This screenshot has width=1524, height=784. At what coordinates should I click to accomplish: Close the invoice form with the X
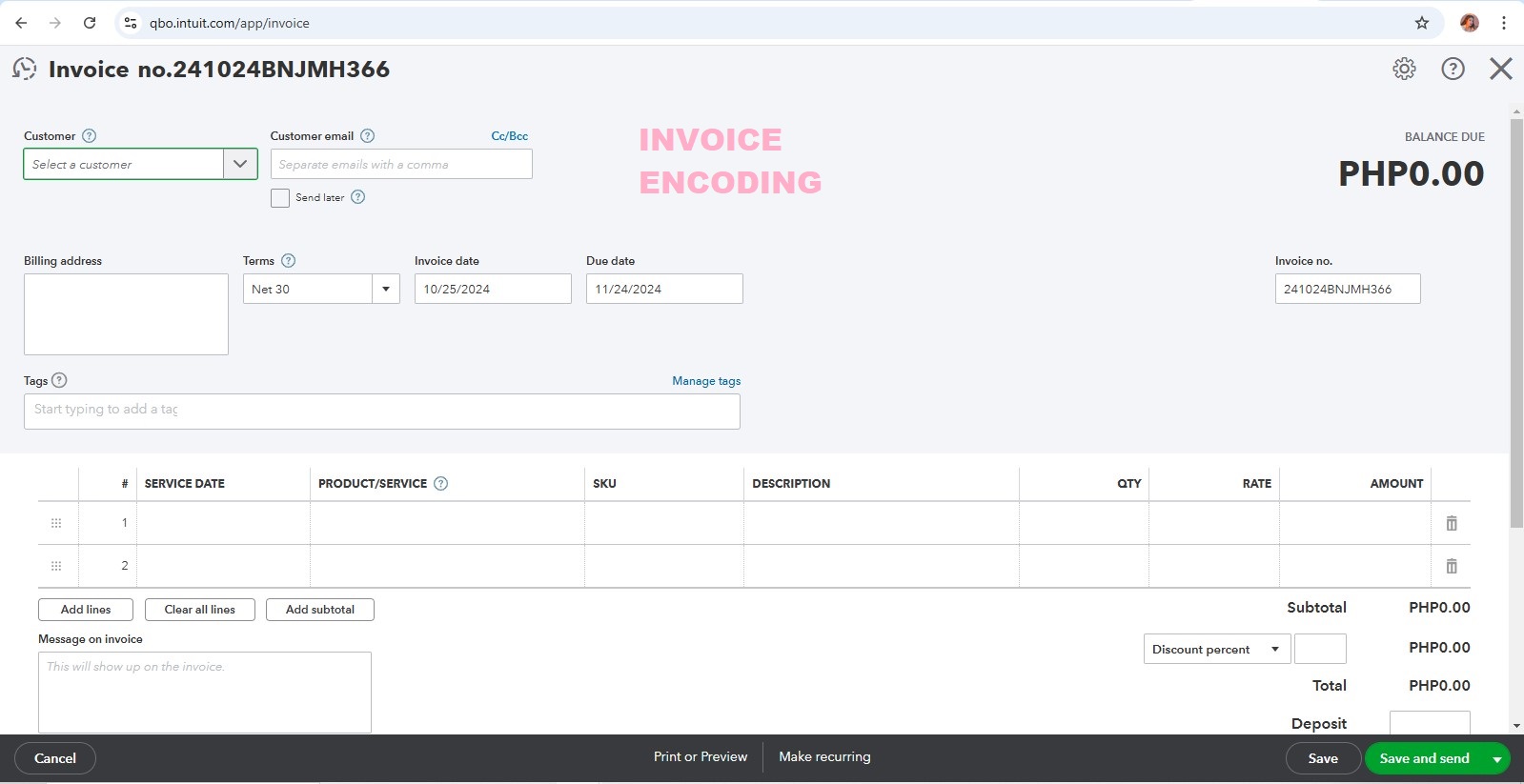(1501, 69)
